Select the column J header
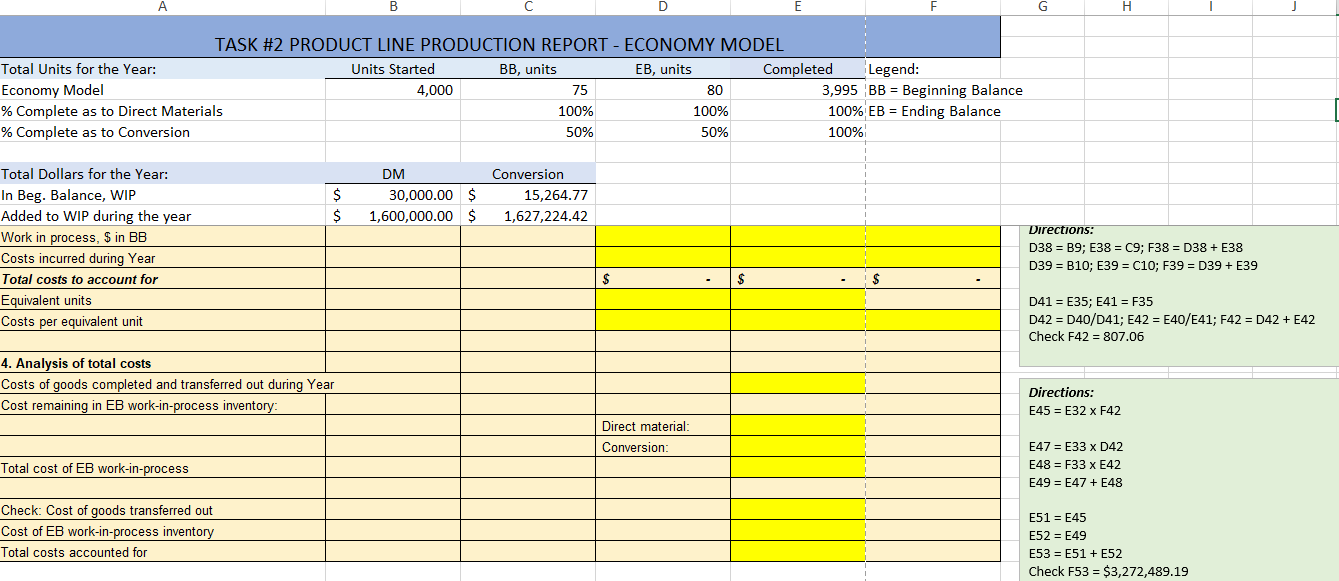 point(1294,7)
